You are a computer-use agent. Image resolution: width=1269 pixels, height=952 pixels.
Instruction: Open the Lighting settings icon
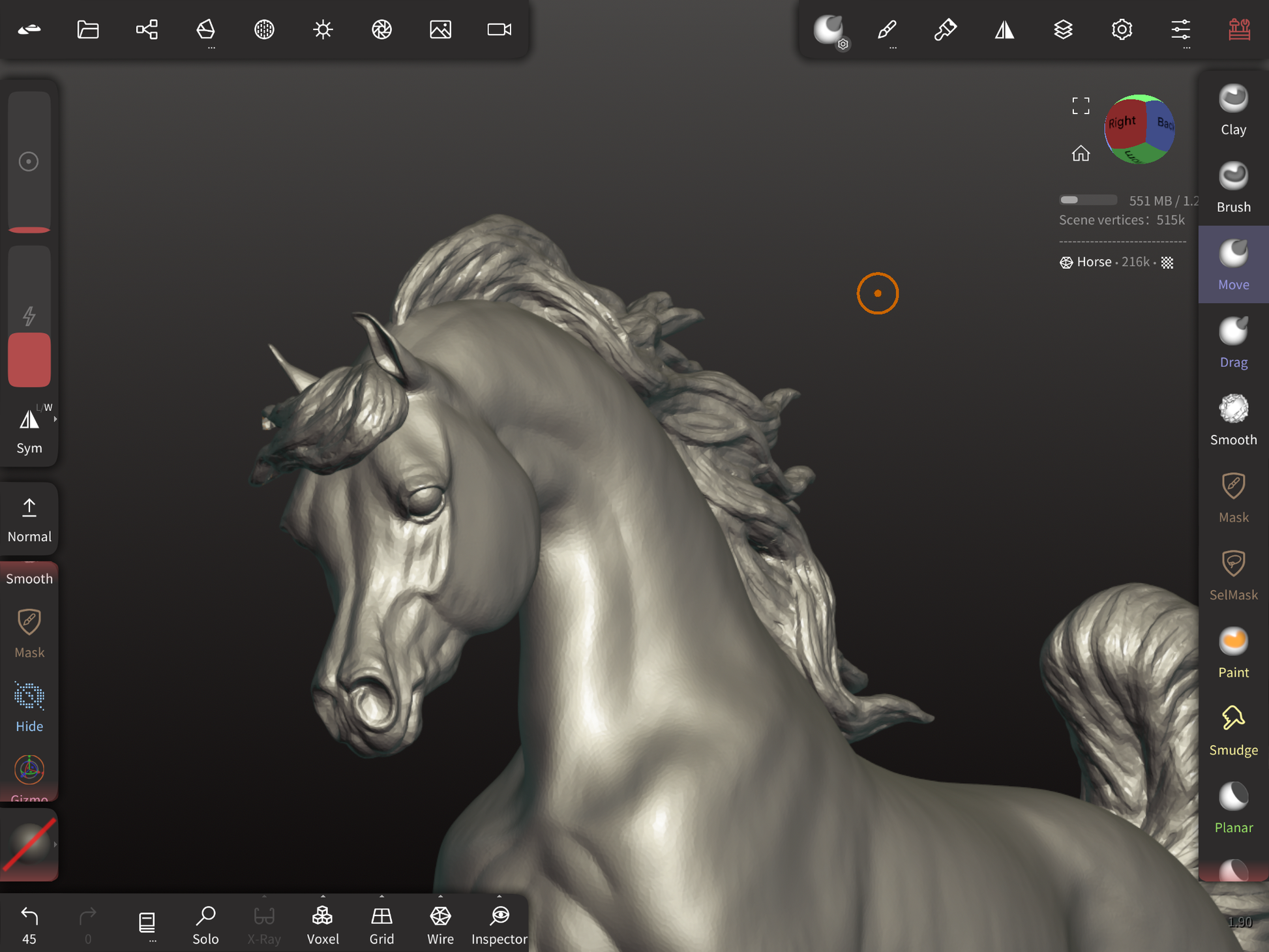click(x=323, y=29)
